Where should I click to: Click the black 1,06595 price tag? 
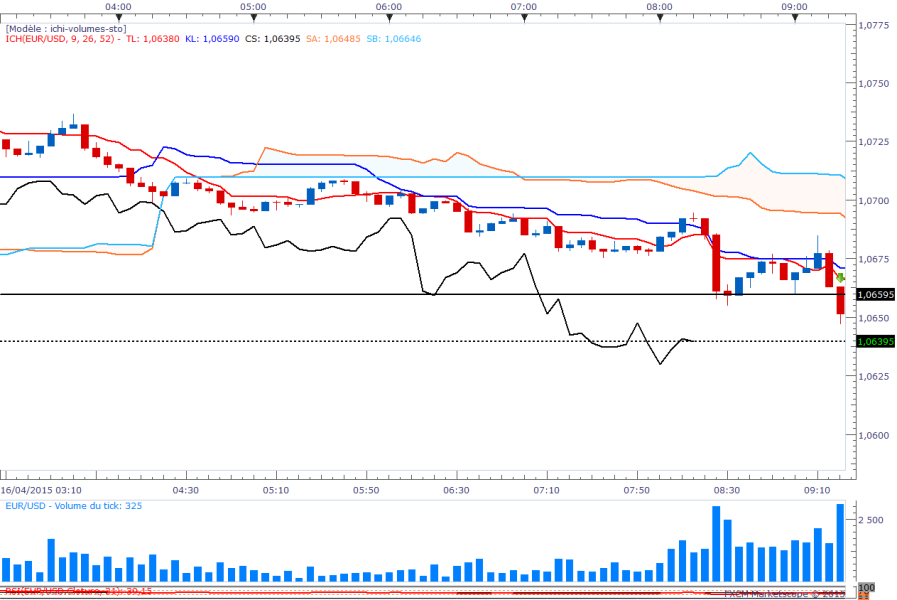(x=875, y=295)
